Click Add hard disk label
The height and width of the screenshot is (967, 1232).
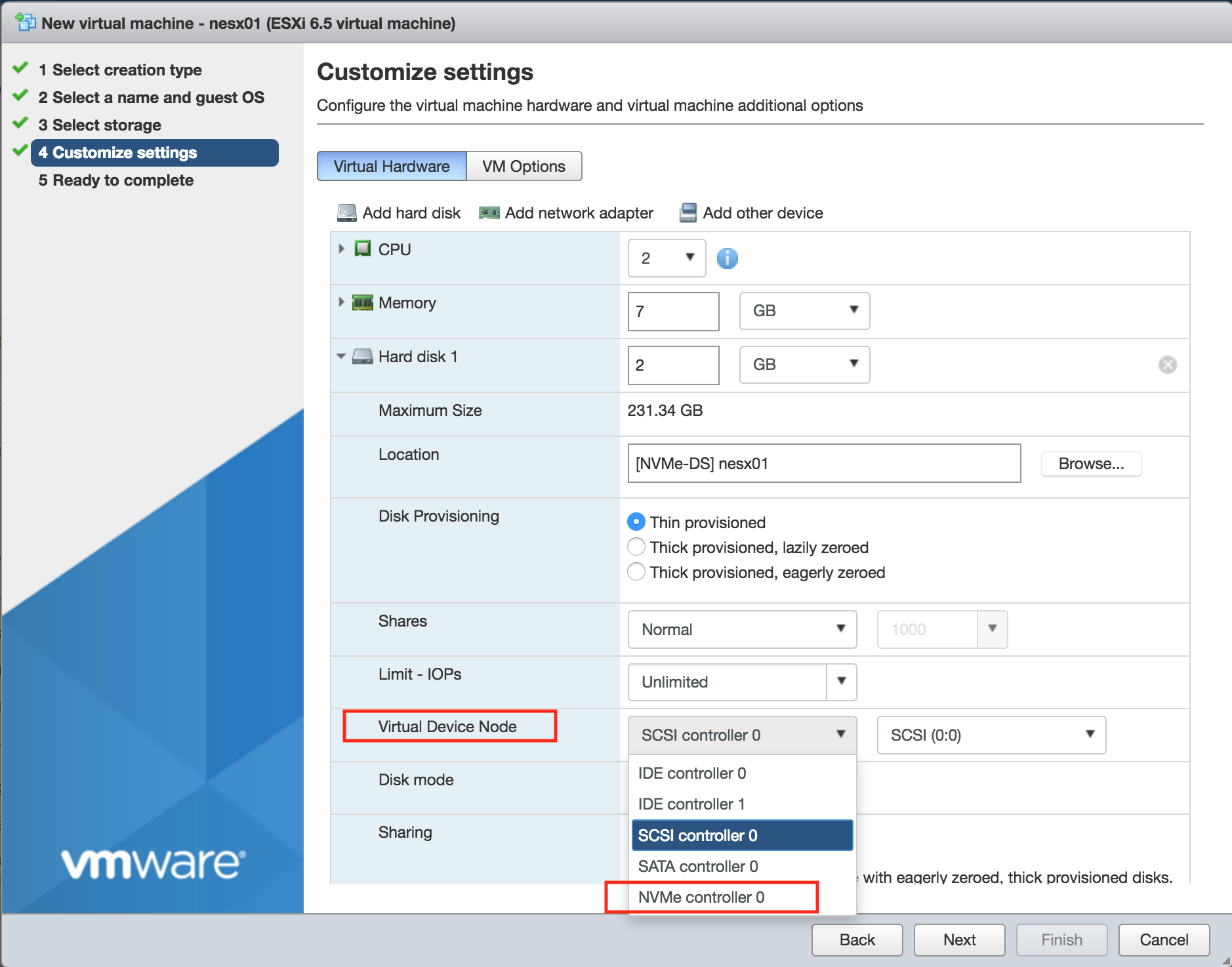[x=411, y=213]
